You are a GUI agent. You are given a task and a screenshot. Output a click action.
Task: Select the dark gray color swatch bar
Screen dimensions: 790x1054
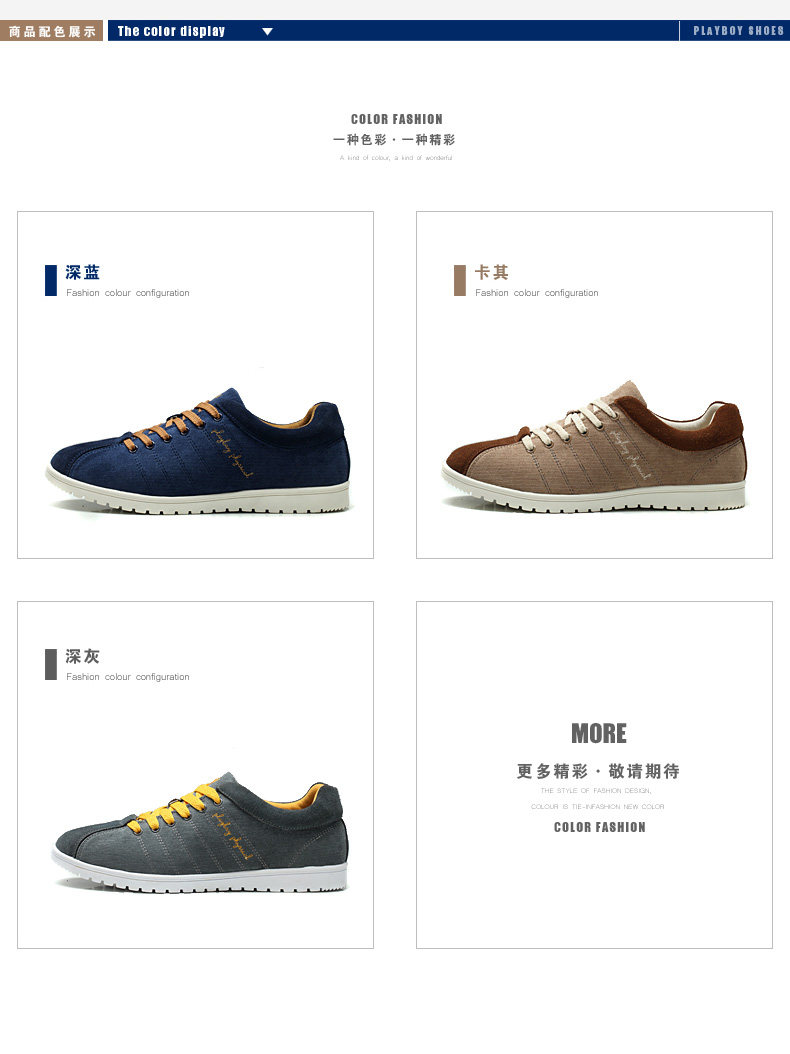[x=50, y=664]
